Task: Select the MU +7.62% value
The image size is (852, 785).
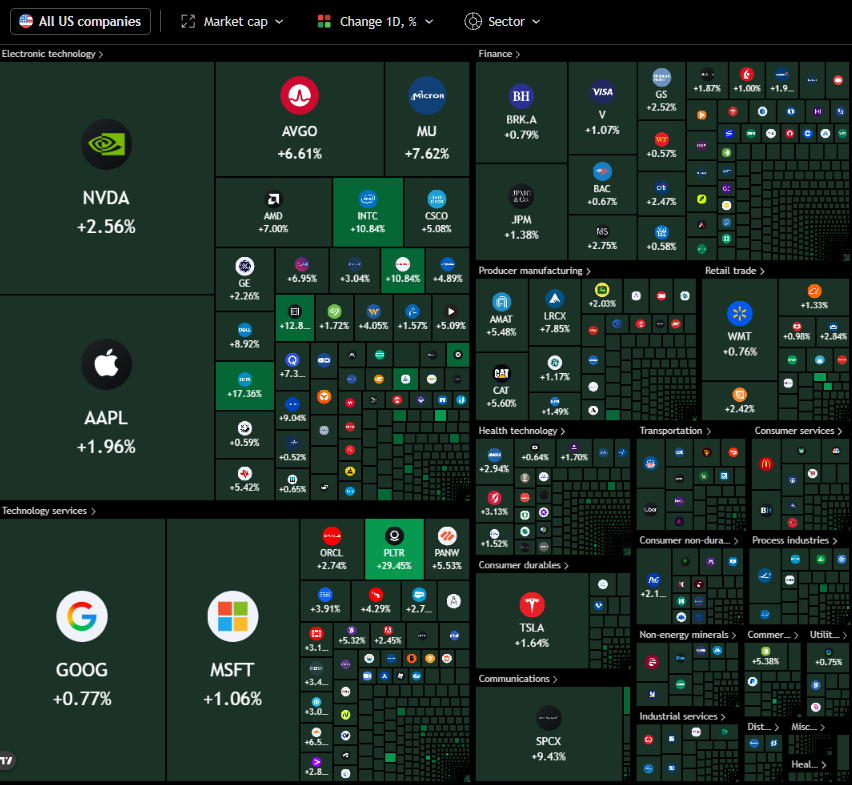Action: 427,154
